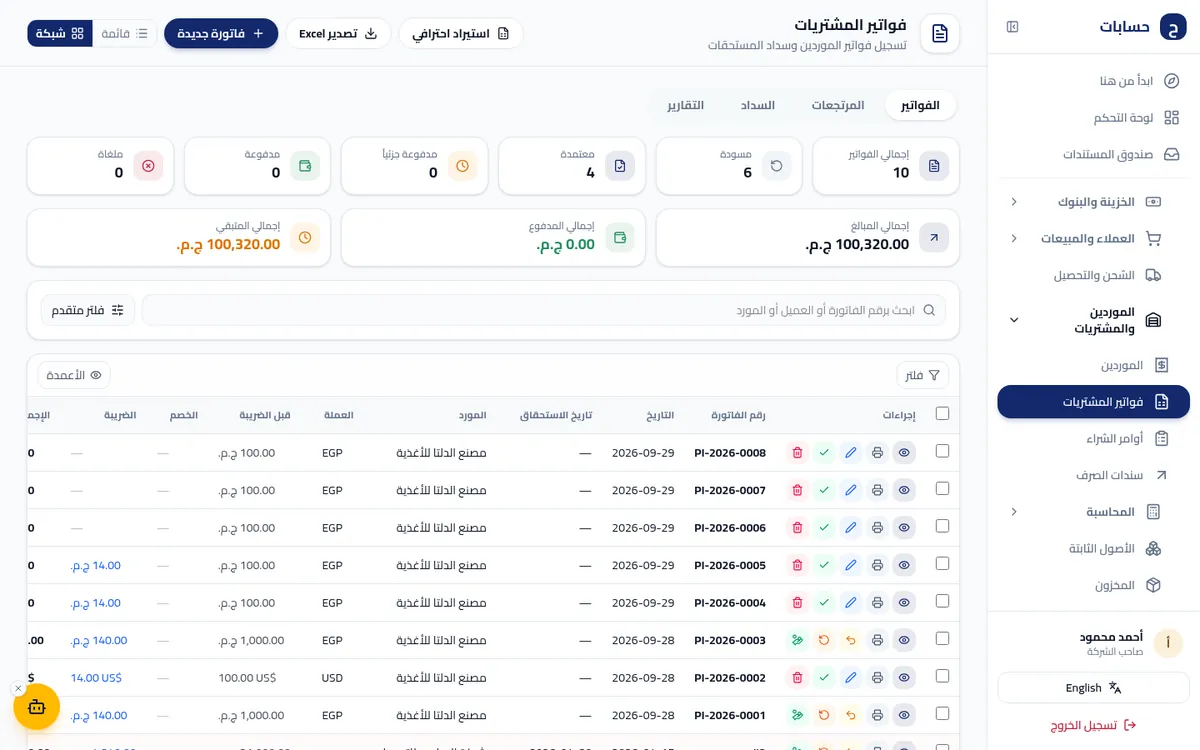Click تسجيل الخروج to log out
The height and width of the screenshot is (750, 1200).
(x=1094, y=725)
